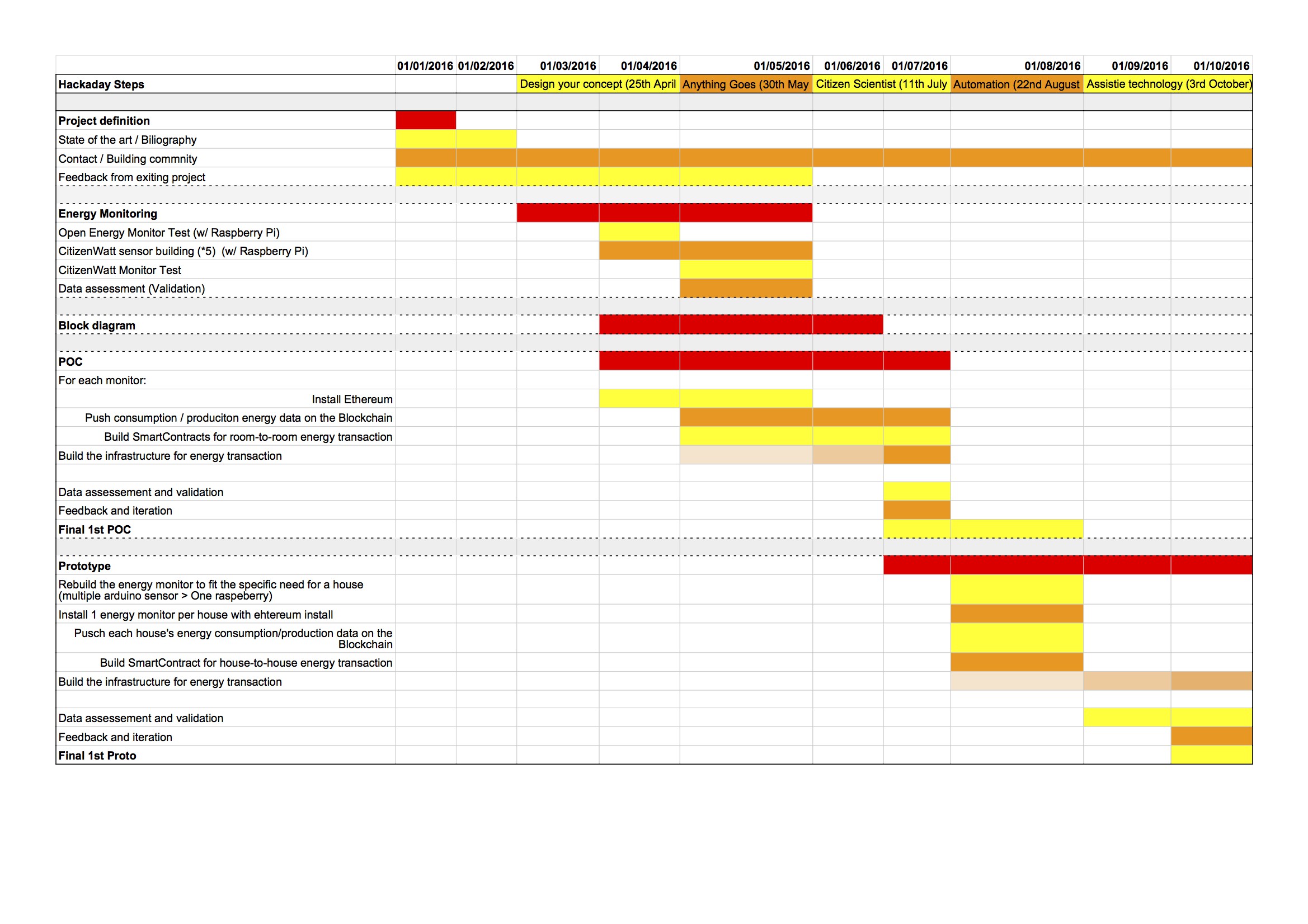
Task: Click the 01/04/2016 column header
Action: 649,66
